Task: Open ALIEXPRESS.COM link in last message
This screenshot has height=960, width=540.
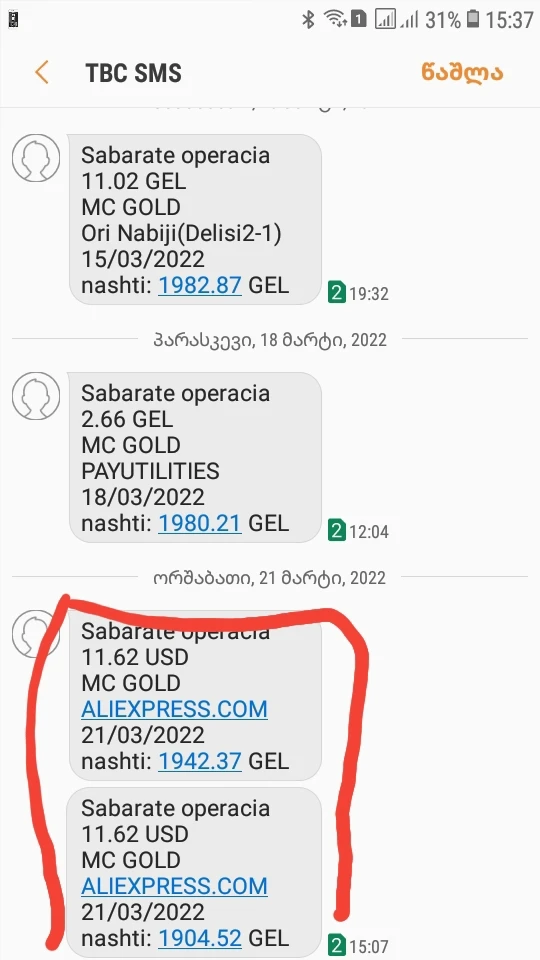Action: [x=174, y=885]
